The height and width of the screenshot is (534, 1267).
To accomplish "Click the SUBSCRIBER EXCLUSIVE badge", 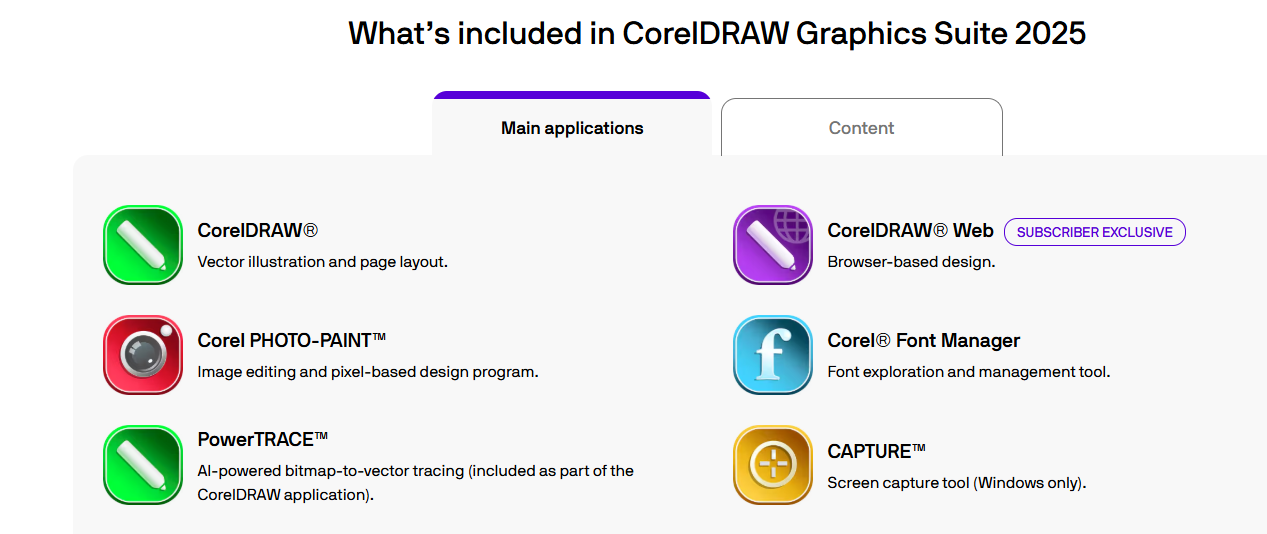I will [1095, 232].
